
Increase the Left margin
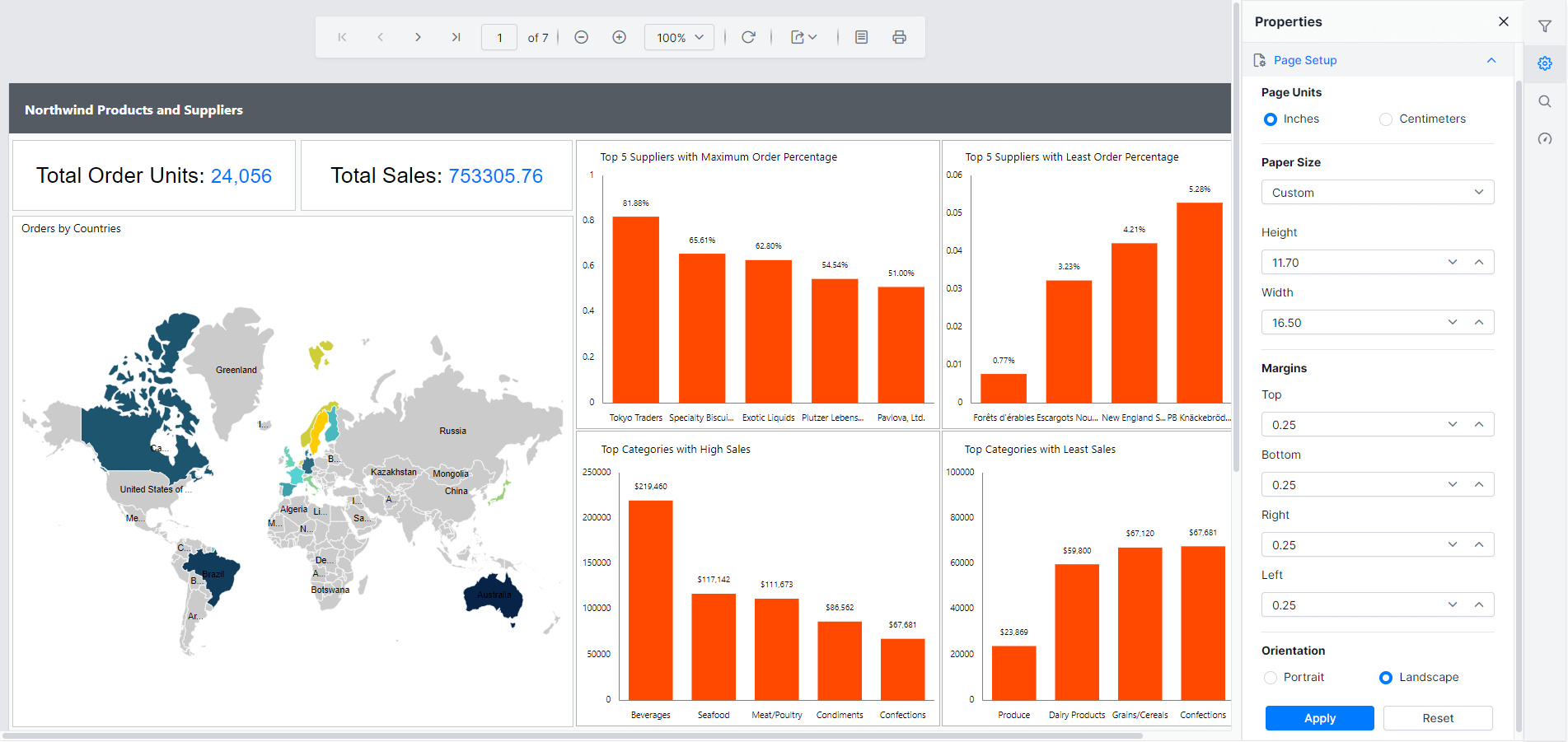click(x=1479, y=605)
